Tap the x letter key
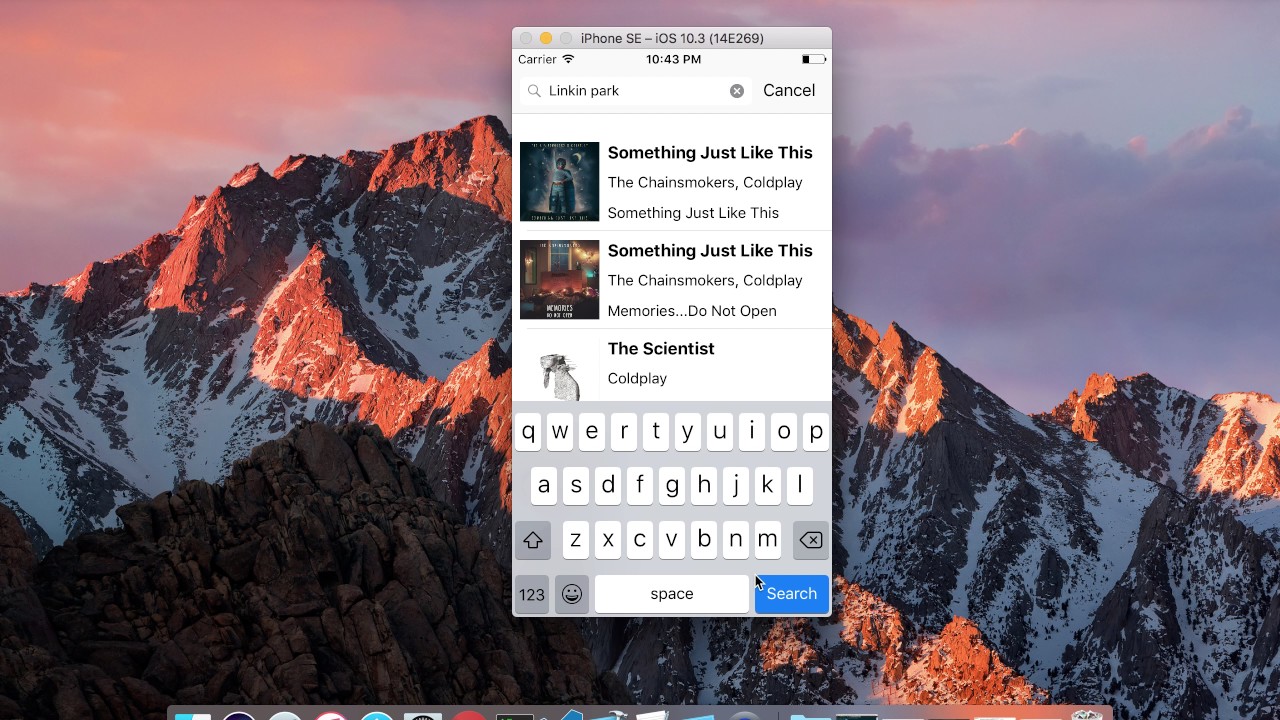The image size is (1280, 720). point(608,540)
